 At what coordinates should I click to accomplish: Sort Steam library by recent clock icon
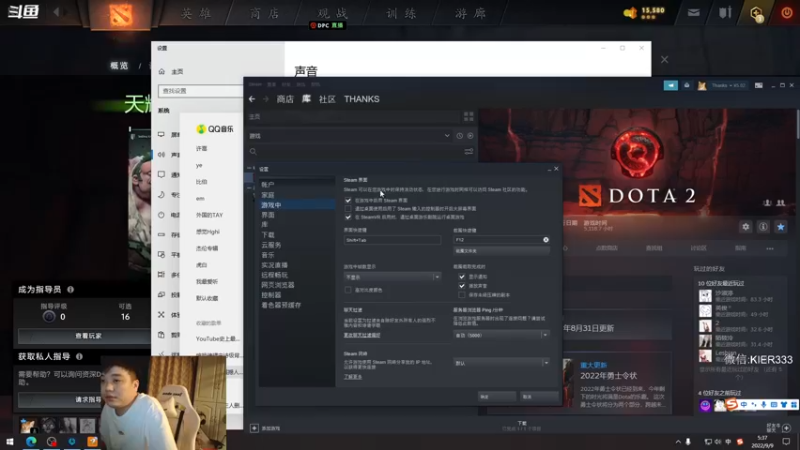click(x=460, y=136)
